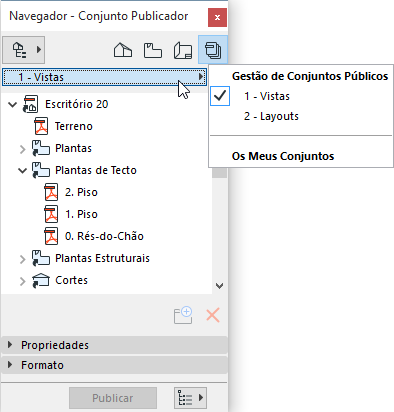The image size is (394, 412).
Task: Expand the Plantas folder
Action: tap(22, 149)
